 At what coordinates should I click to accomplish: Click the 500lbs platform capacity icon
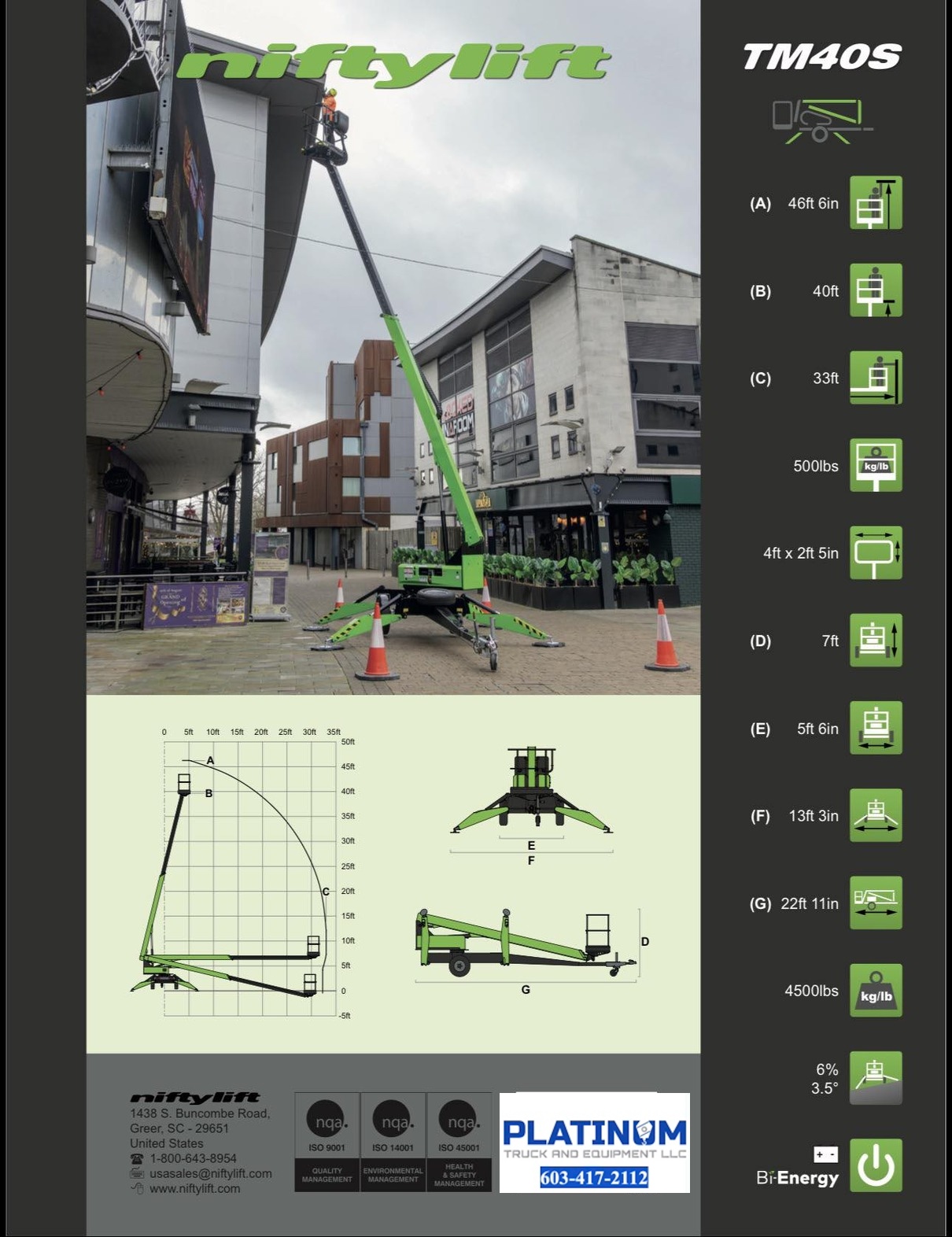pos(876,466)
